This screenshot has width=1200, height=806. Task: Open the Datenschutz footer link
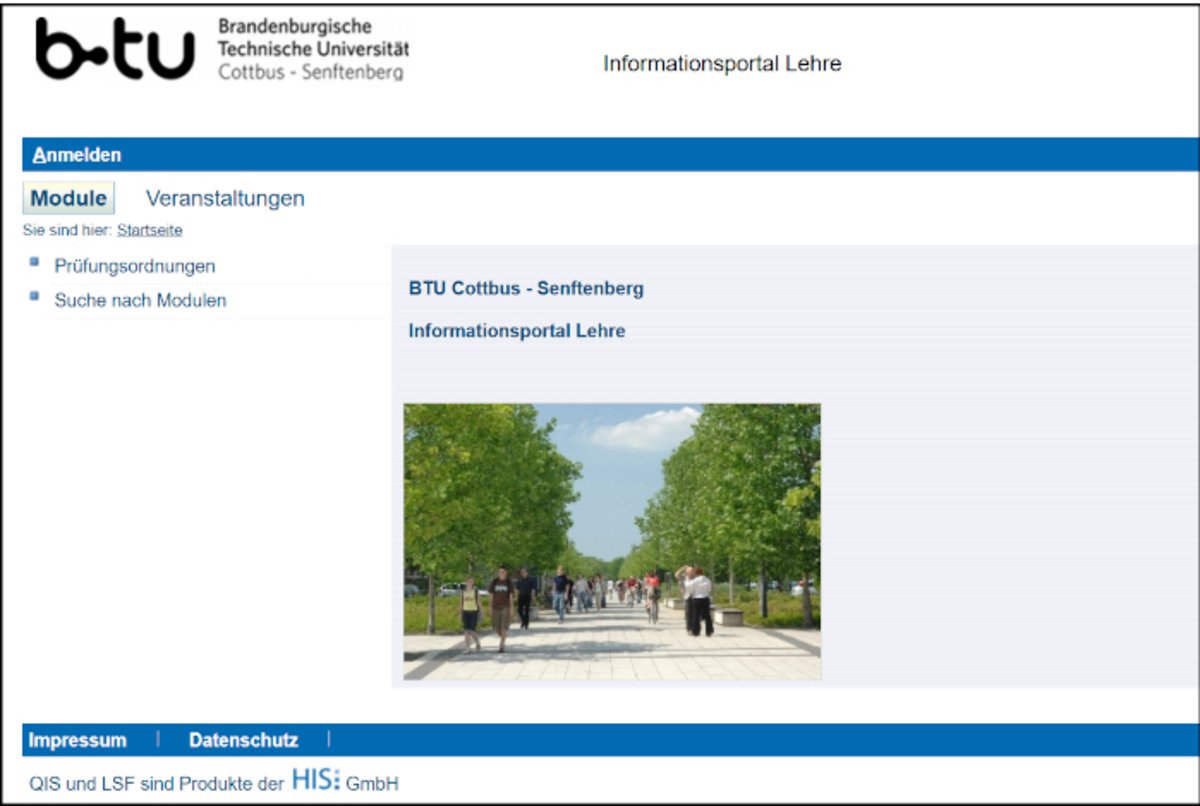[243, 741]
